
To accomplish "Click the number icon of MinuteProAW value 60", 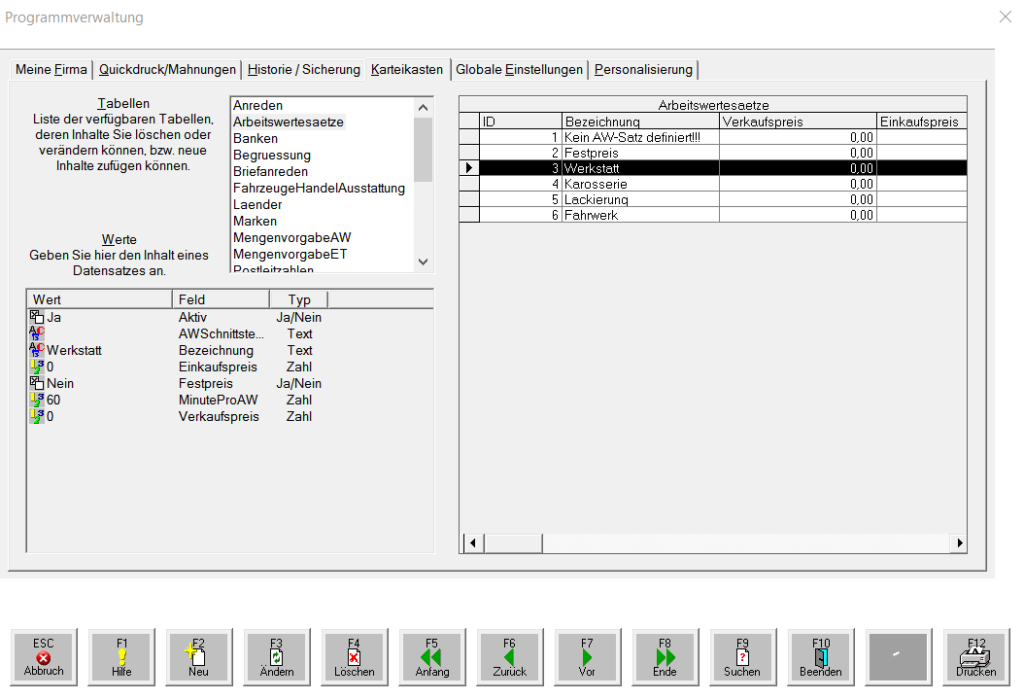I will (x=37, y=399).
